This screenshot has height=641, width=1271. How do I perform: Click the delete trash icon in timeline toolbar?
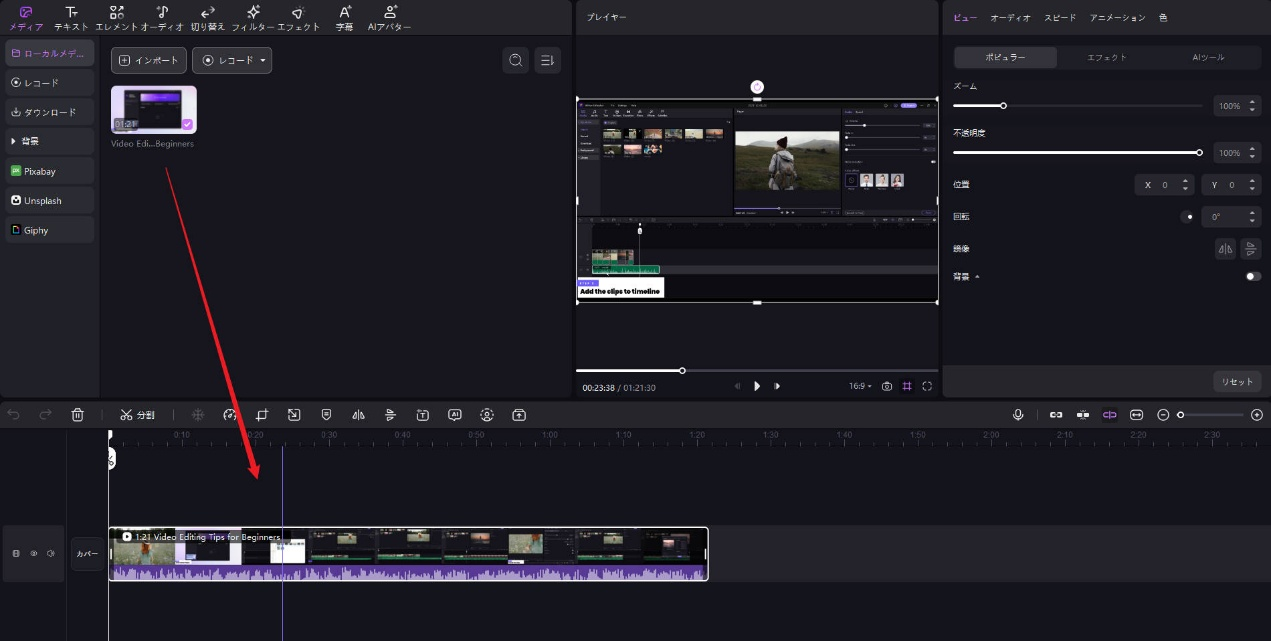[x=78, y=415]
